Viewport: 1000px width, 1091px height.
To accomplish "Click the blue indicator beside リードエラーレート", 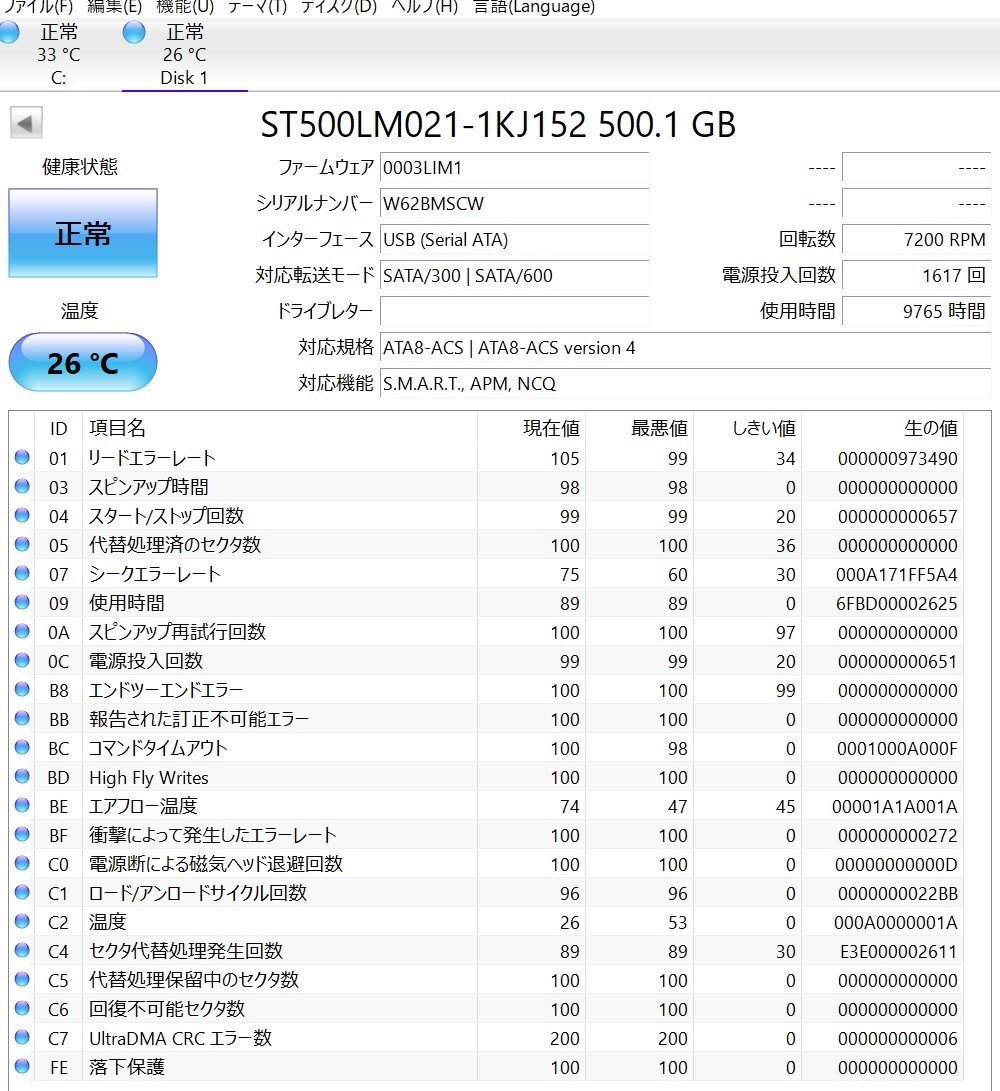I will [x=22, y=458].
